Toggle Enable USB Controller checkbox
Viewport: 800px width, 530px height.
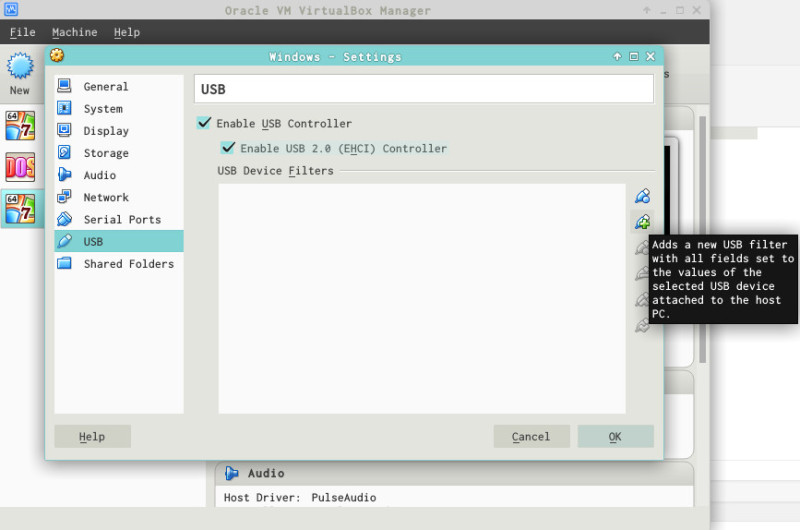click(x=204, y=123)
